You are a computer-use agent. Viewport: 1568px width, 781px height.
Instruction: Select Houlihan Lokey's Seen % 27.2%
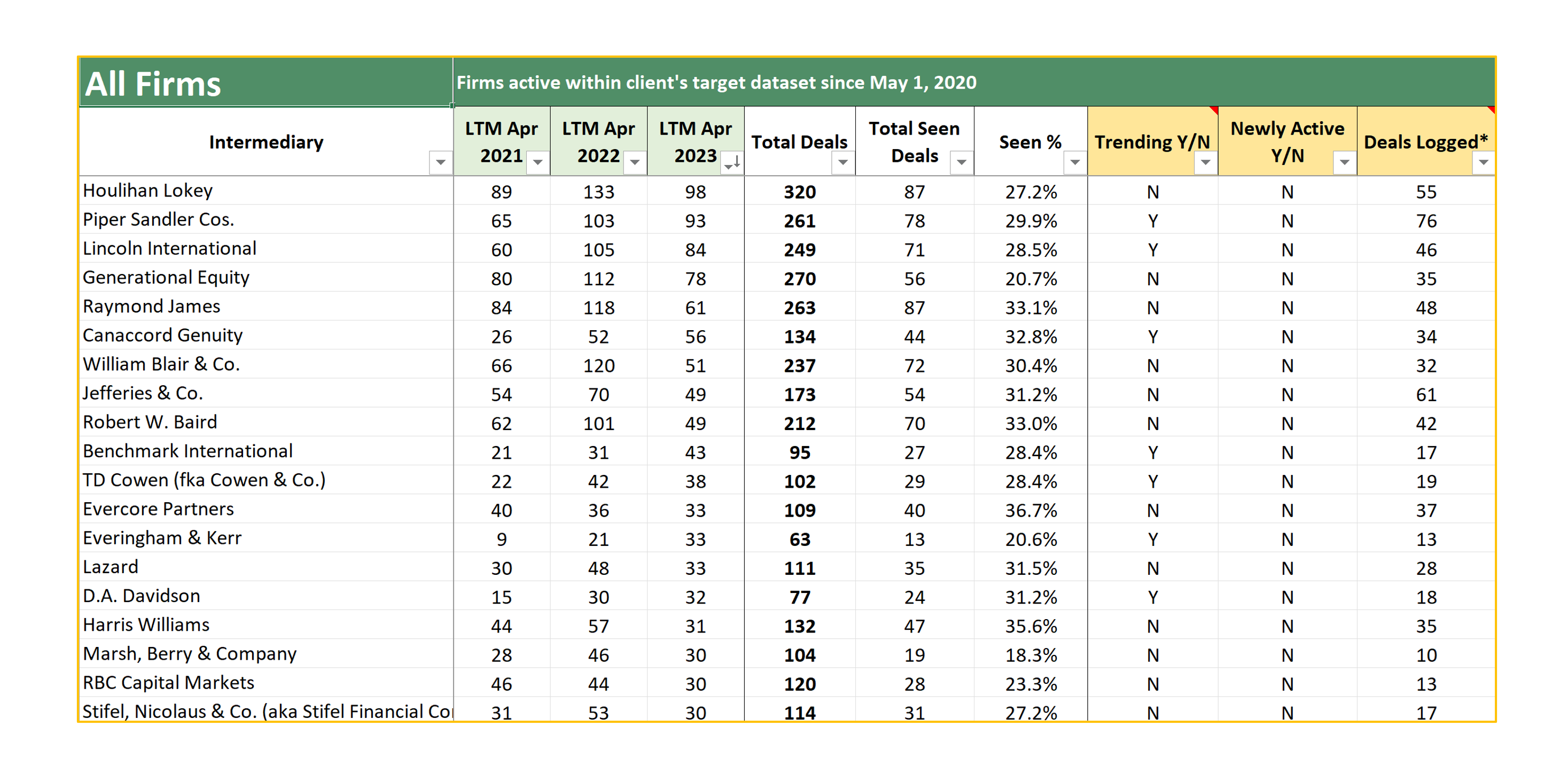1030,192
